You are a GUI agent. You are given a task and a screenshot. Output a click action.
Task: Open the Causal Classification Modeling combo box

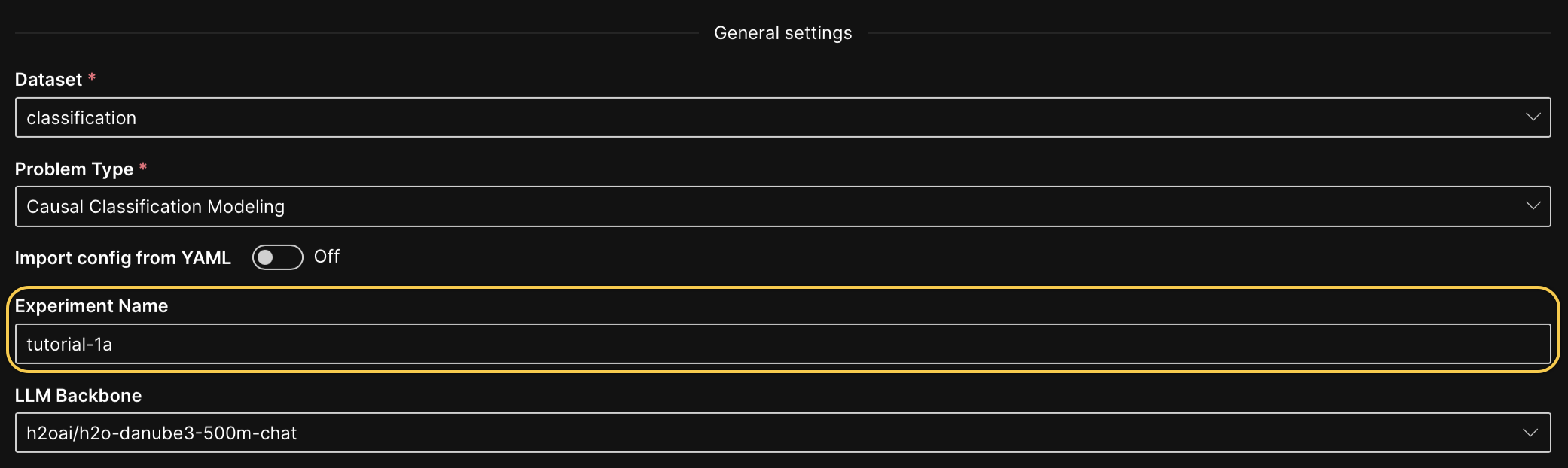coord(783,206)
